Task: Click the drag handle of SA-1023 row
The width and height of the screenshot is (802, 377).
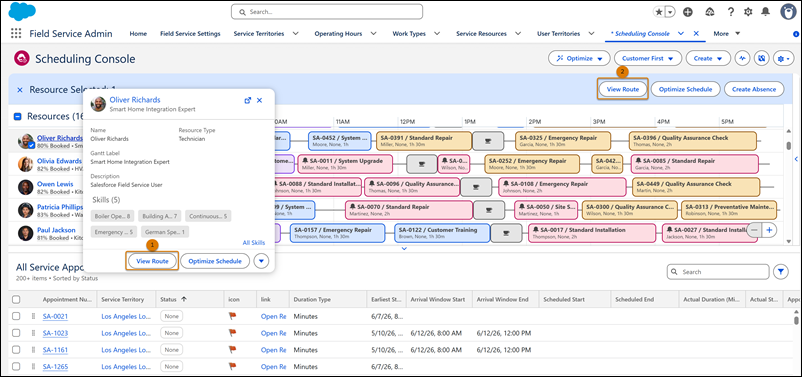Action: (x=33, y=333)
